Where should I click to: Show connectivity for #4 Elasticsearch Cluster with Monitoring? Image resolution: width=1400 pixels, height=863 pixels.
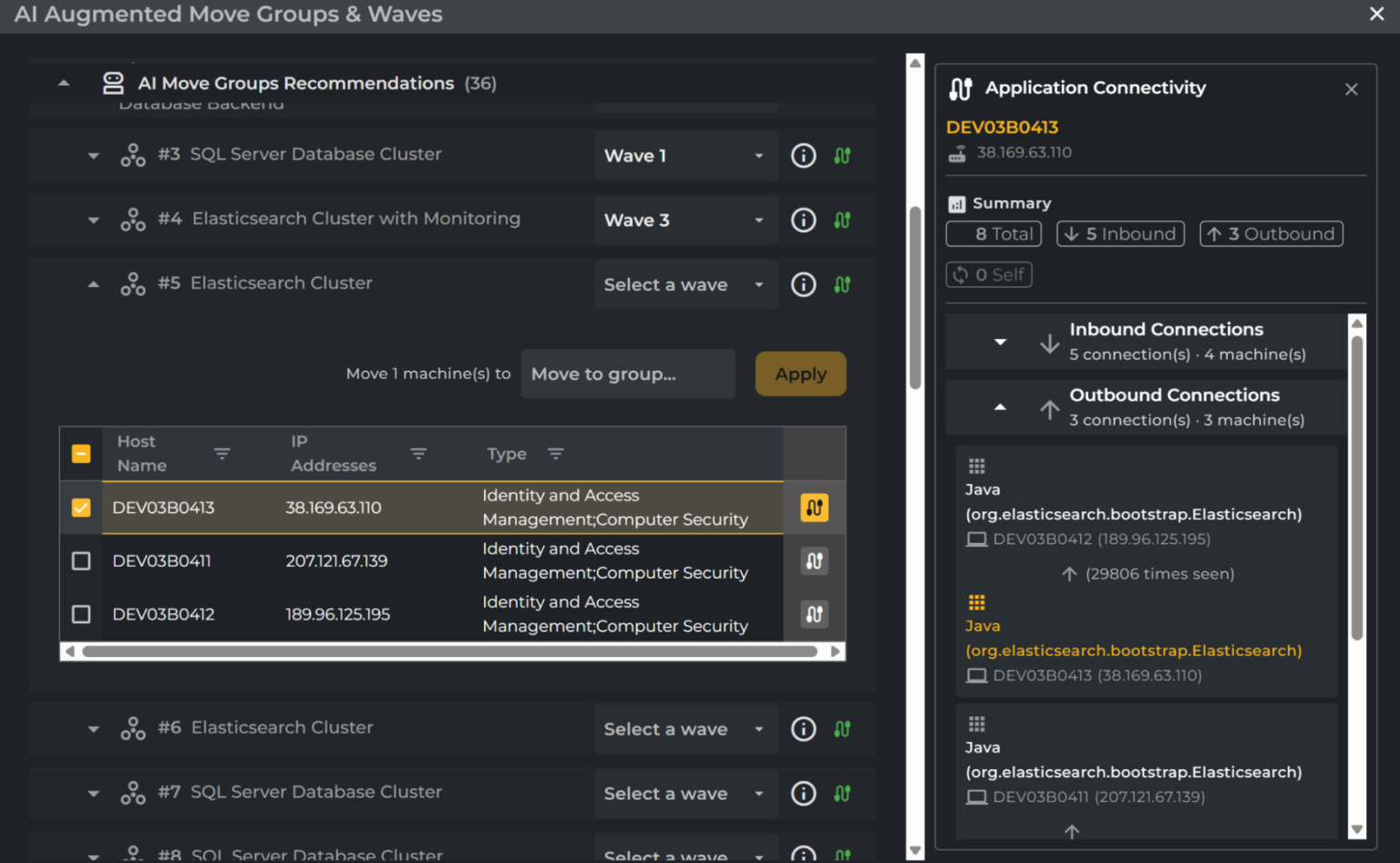pos(842,221)
